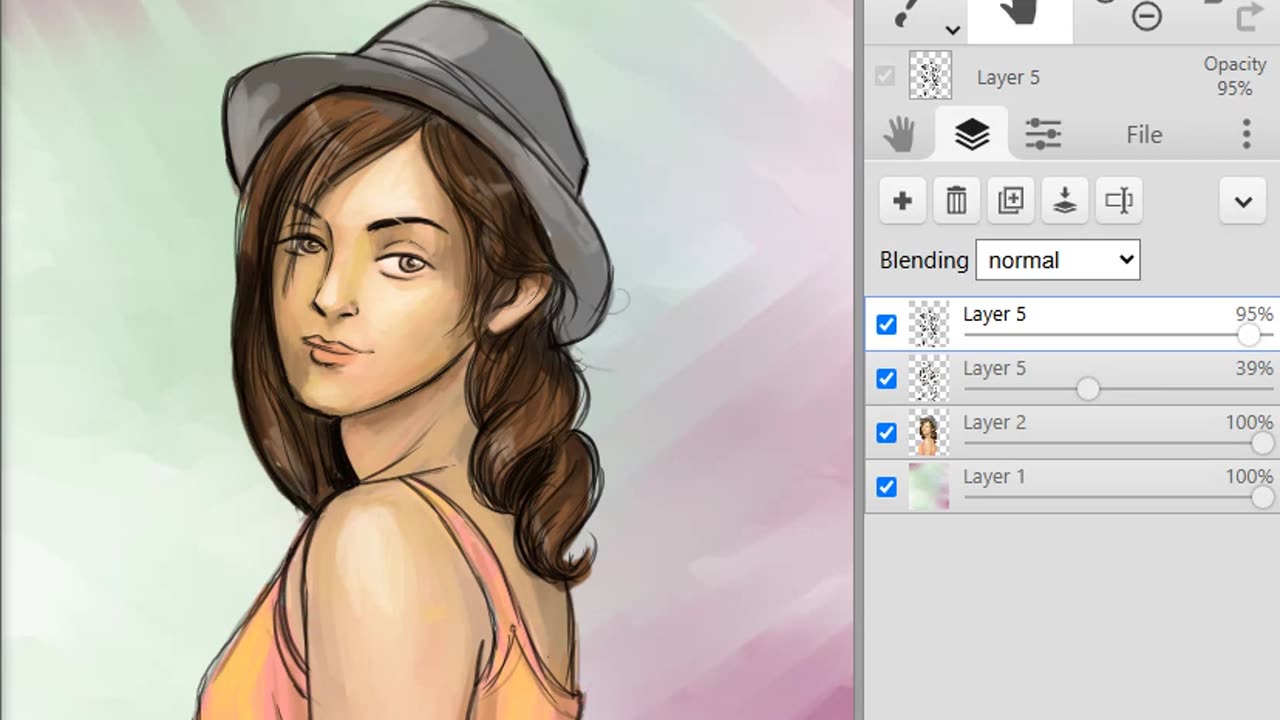Toggle visibility of top Layer 5 at 95%
This screenshot has width=1280, height=720.
pos(886,324)
